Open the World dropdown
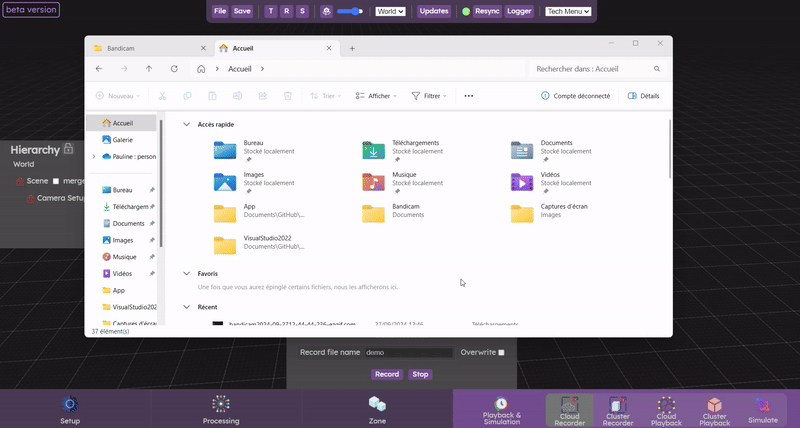 coord(390,11)
